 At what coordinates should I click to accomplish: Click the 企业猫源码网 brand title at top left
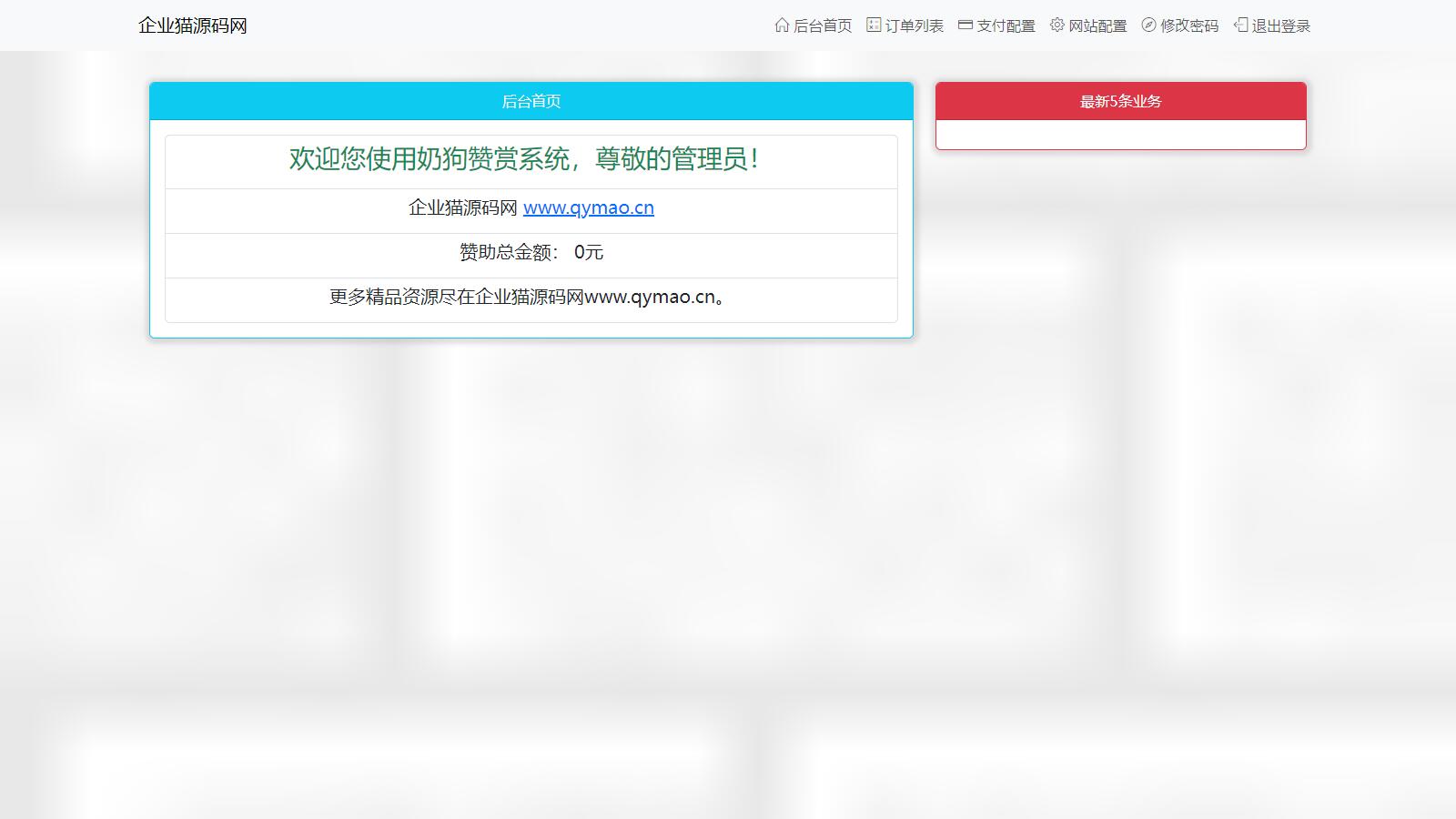click(x=193, y=25)
